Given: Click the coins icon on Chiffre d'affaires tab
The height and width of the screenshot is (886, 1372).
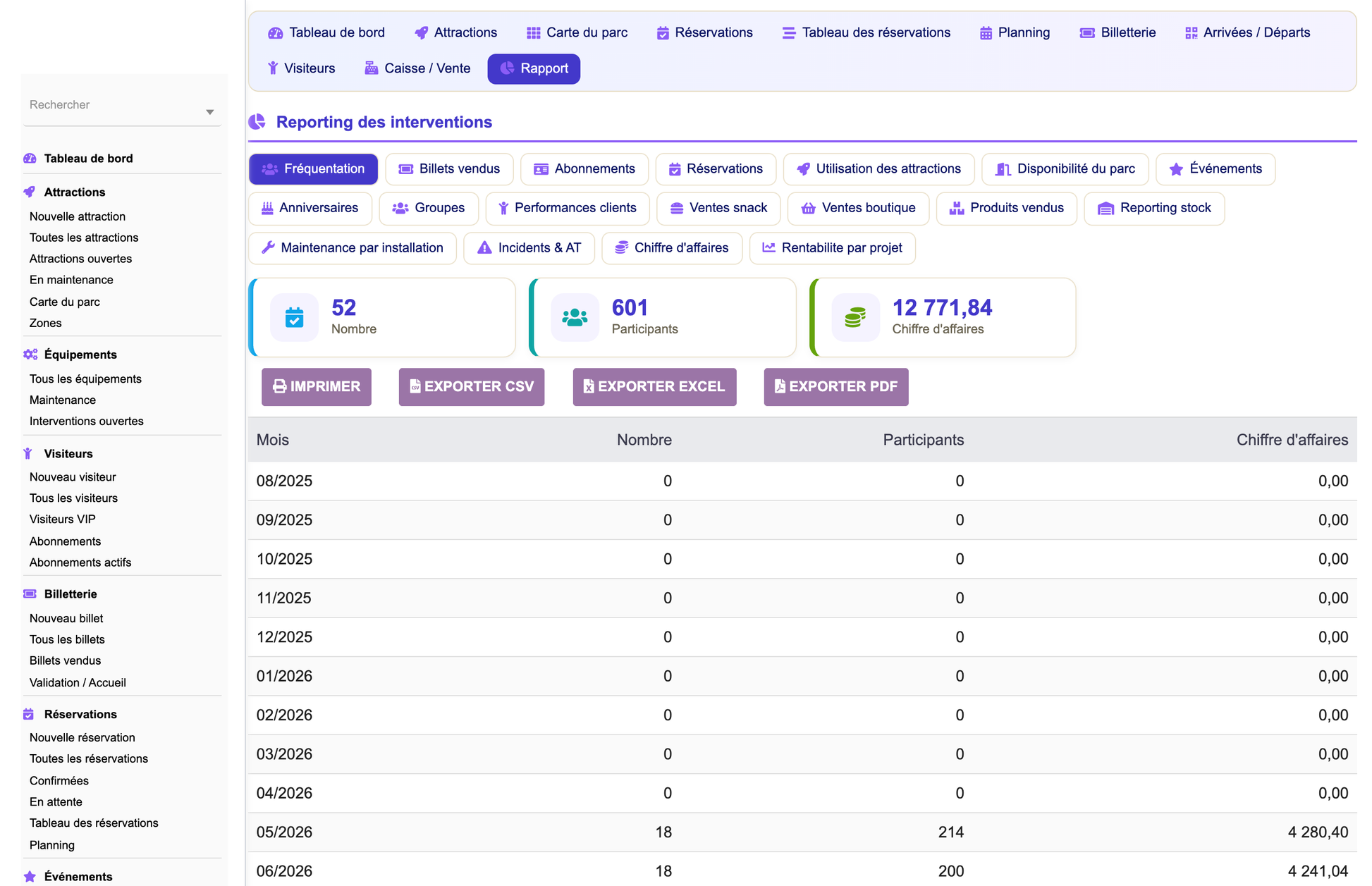Looking at the screenshot, I should (x=621, y=247).
